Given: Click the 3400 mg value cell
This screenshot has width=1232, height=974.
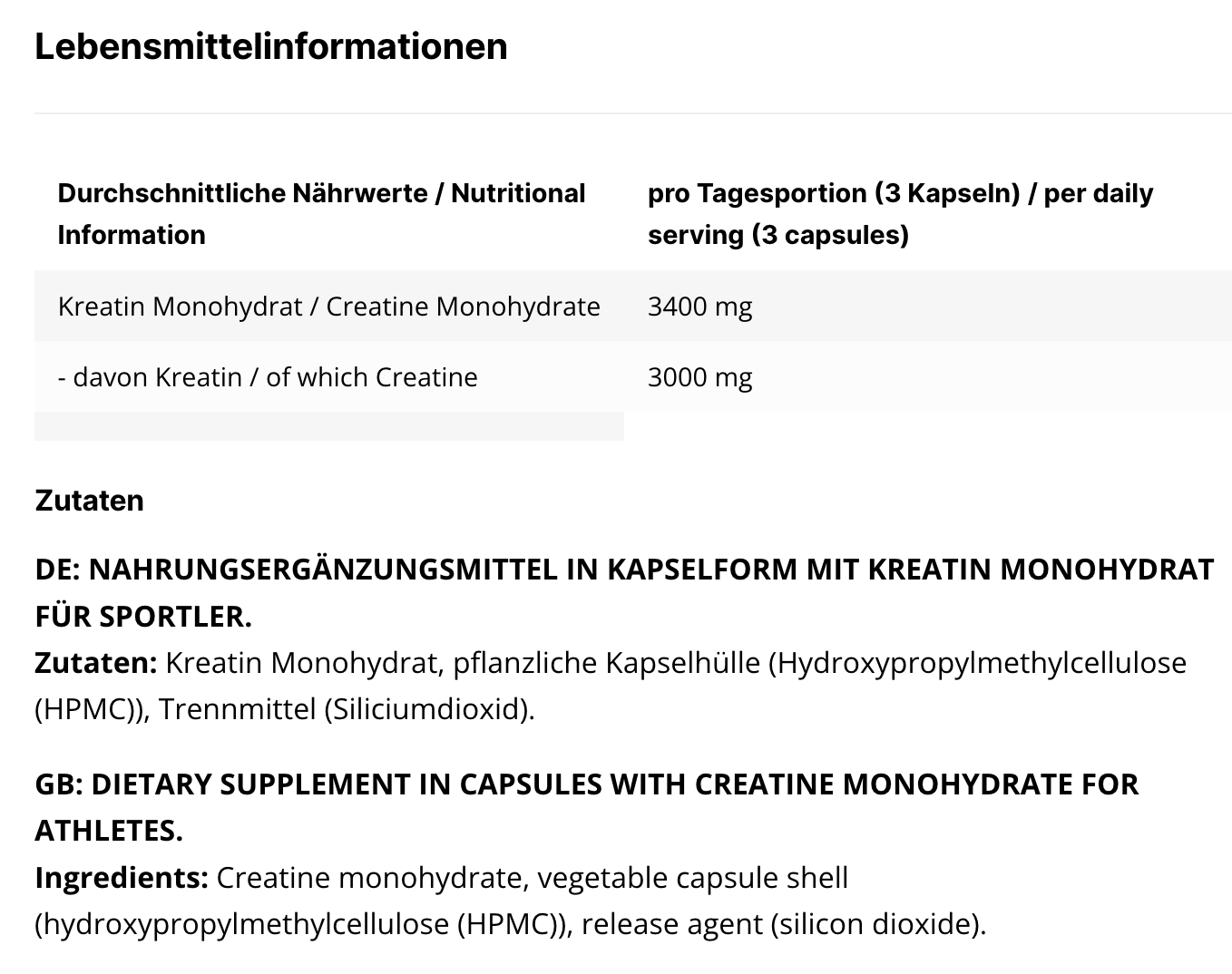Looking at the screenshot, I should tap(699, 307).
